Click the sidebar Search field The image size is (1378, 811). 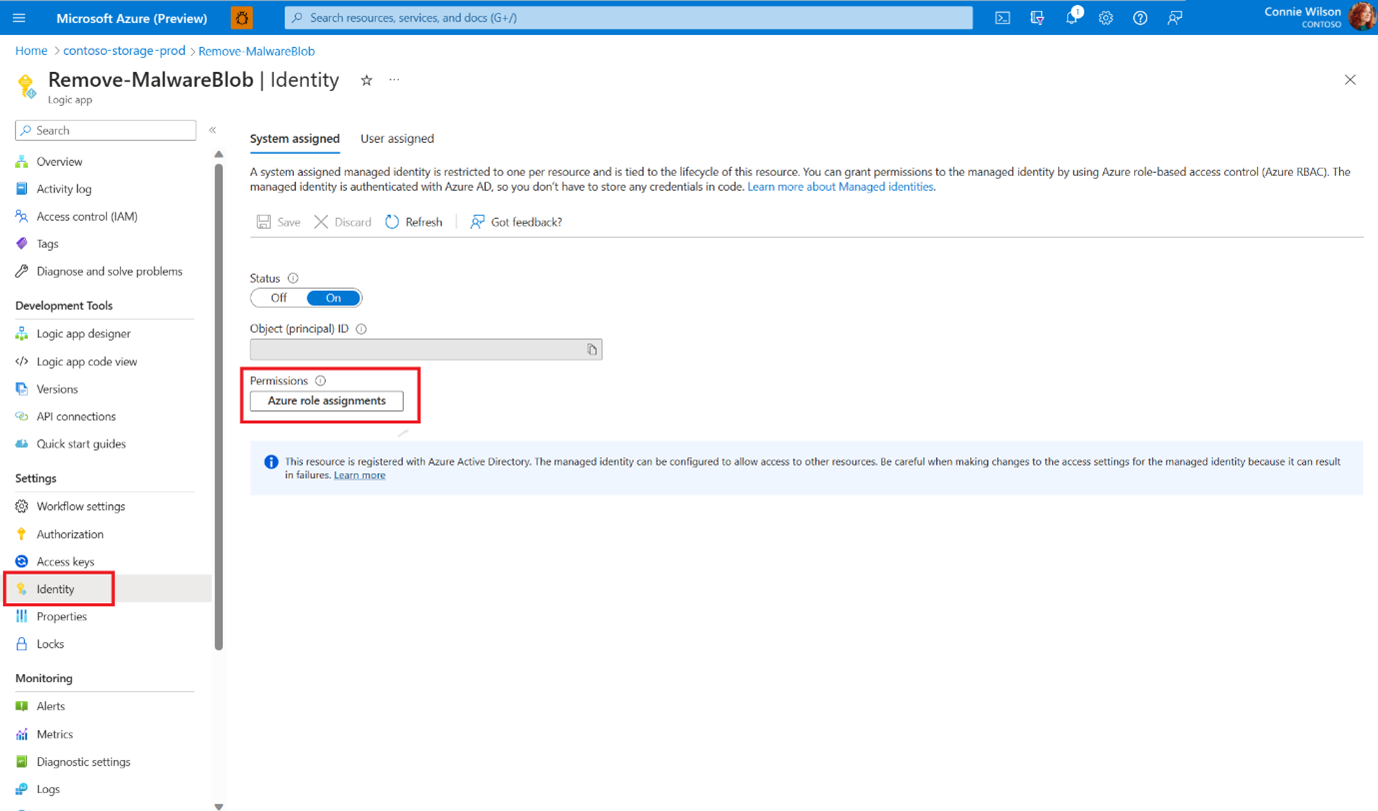pos(106,130)
